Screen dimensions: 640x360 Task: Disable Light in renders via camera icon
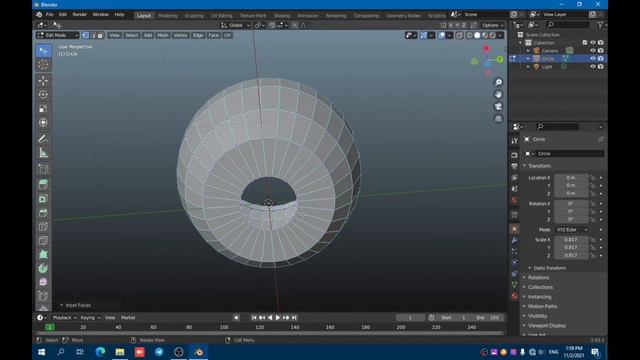pyautogui.click(x=601, y=67)
